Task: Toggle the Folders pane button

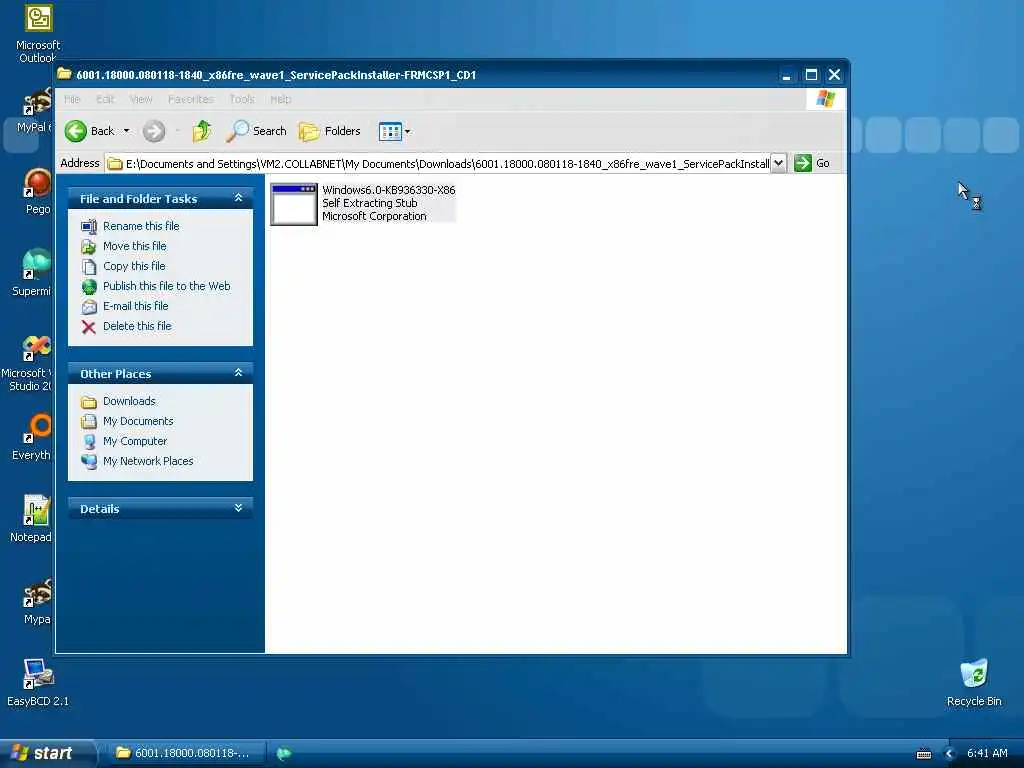Action: pos(330,131)
